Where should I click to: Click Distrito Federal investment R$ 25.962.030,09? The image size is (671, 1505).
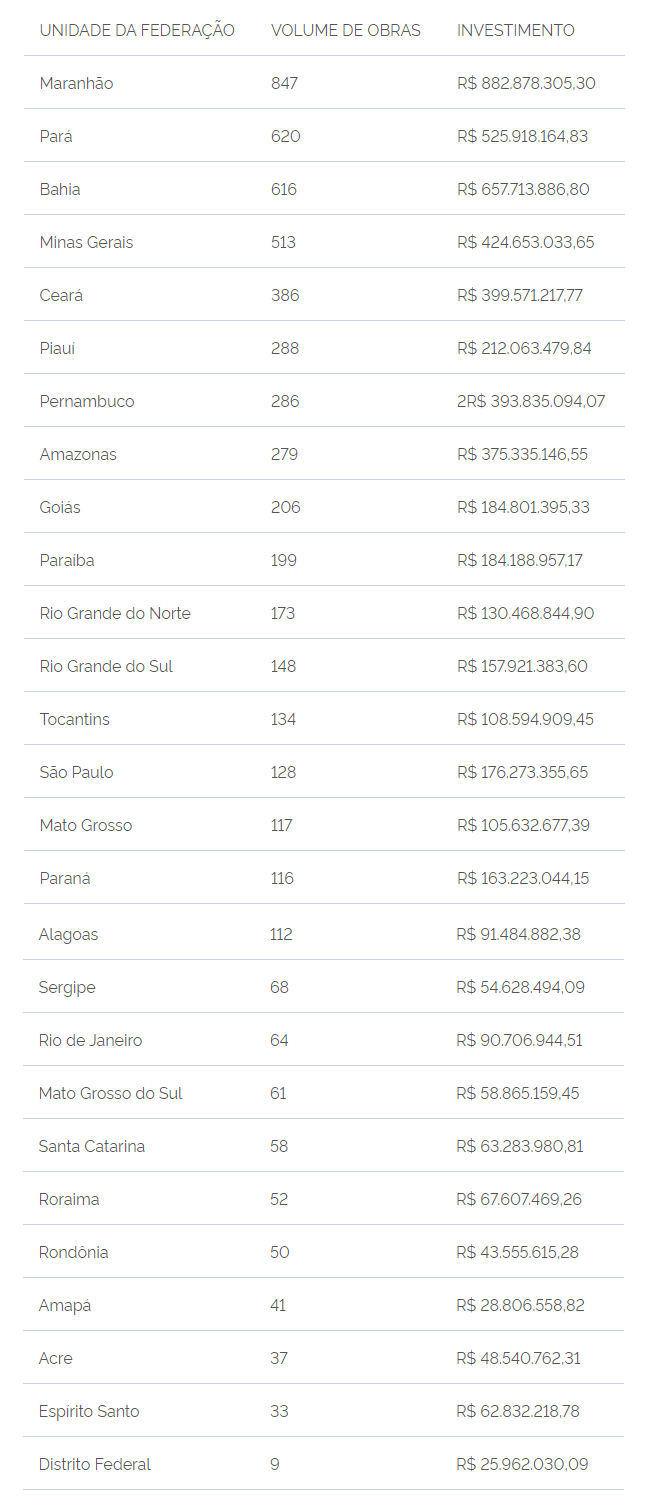point(522,1464)
